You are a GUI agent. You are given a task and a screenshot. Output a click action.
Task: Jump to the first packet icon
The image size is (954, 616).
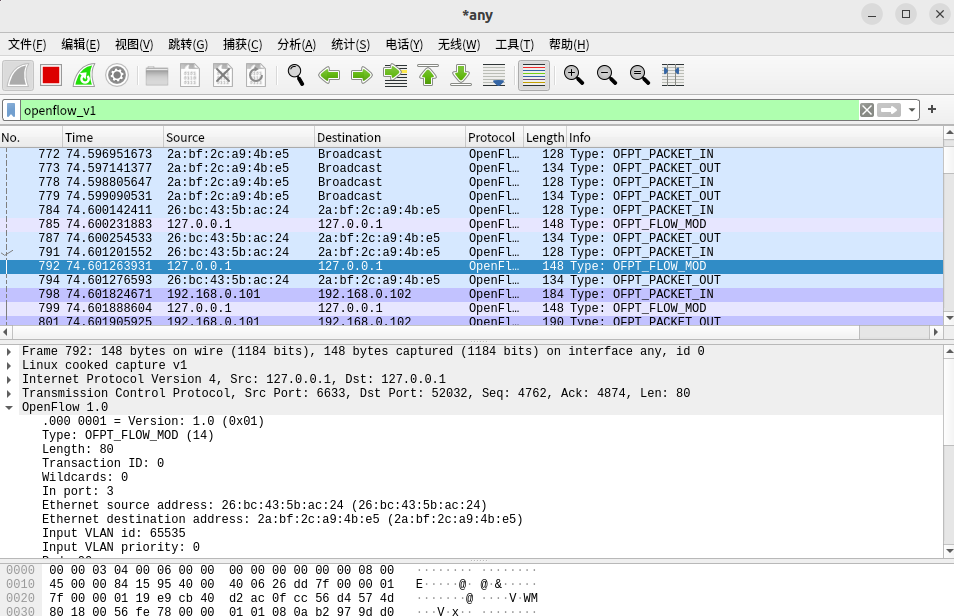[x=428, y=75]
